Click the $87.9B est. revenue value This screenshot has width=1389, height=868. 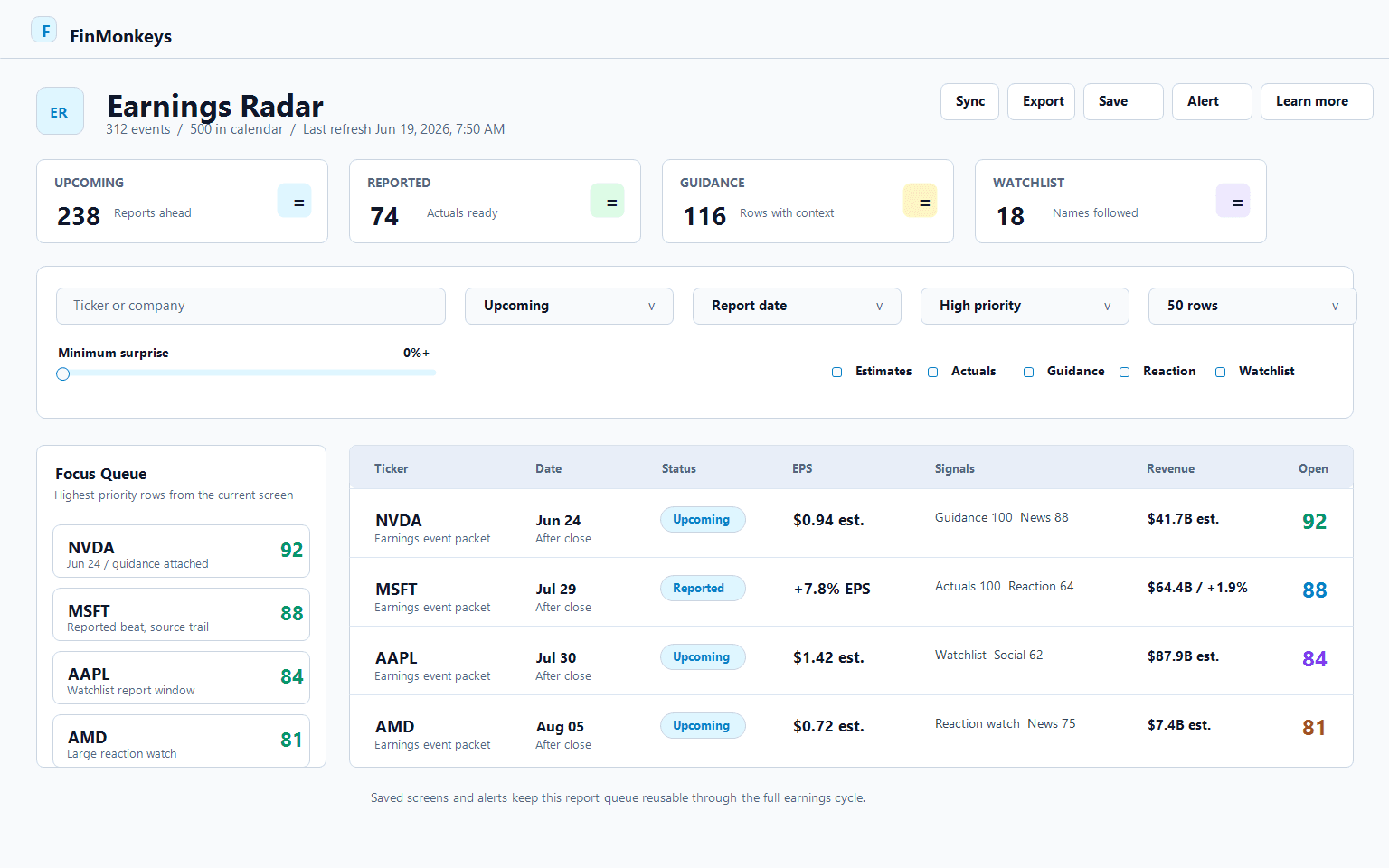click(x=1183, y=656)
